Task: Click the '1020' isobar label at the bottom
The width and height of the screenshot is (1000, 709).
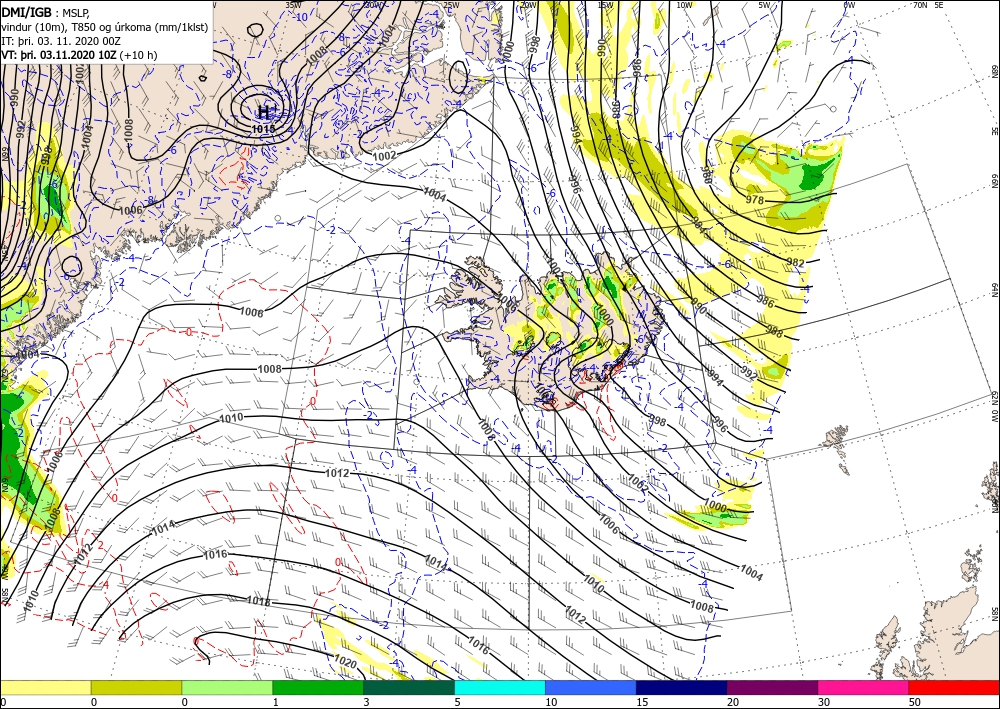Action: [345, 663]
